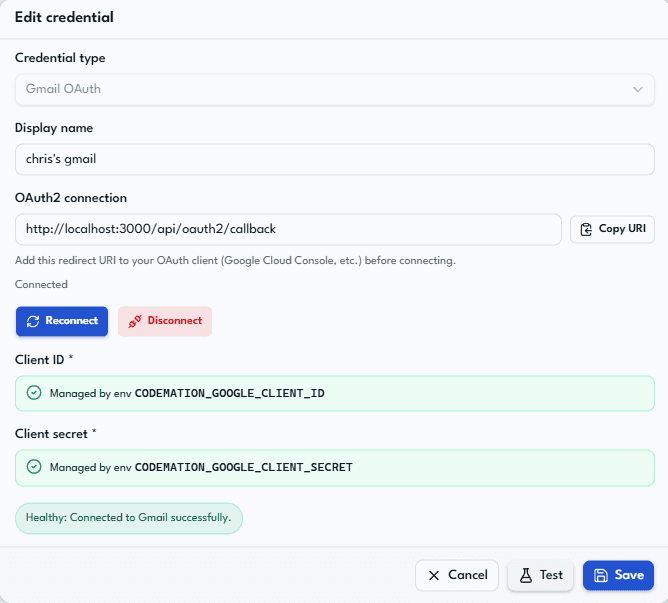
Task: Click the Edit credential title
Action: tap(64, 17)
